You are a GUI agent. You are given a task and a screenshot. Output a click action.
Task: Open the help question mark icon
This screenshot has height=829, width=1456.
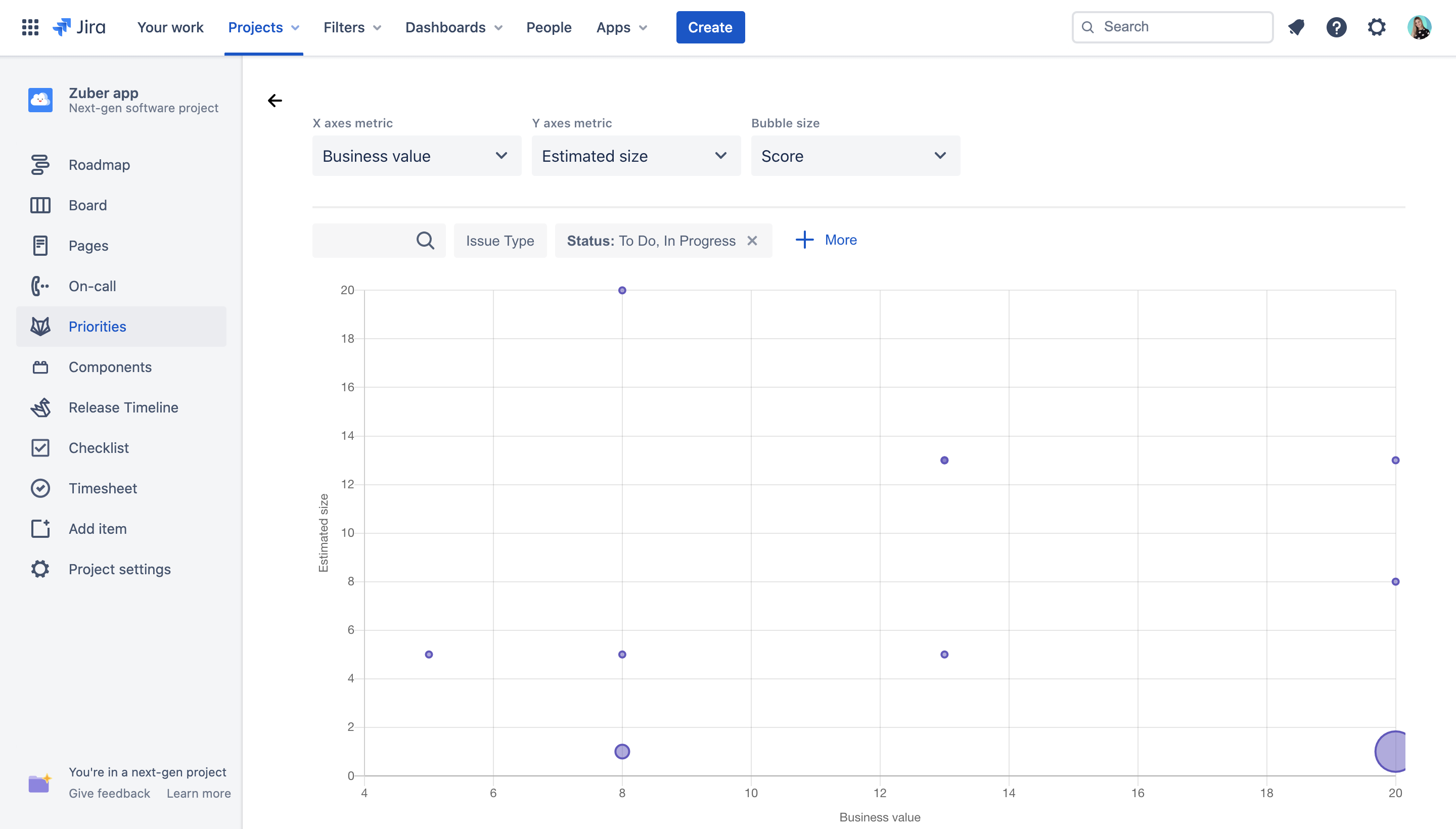tap(1336, 27)
